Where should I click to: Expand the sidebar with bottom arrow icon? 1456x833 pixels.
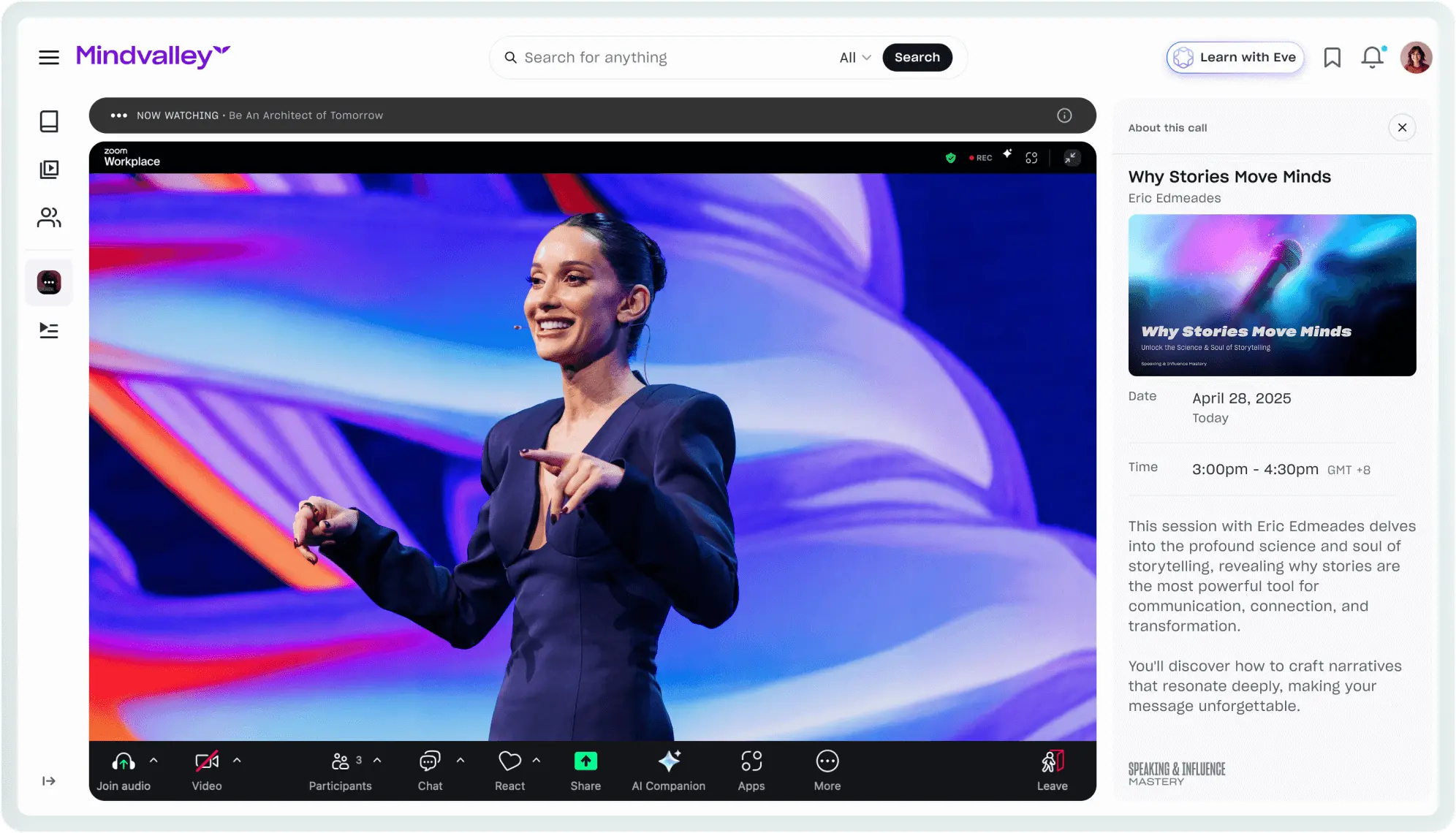click(49, 781)
